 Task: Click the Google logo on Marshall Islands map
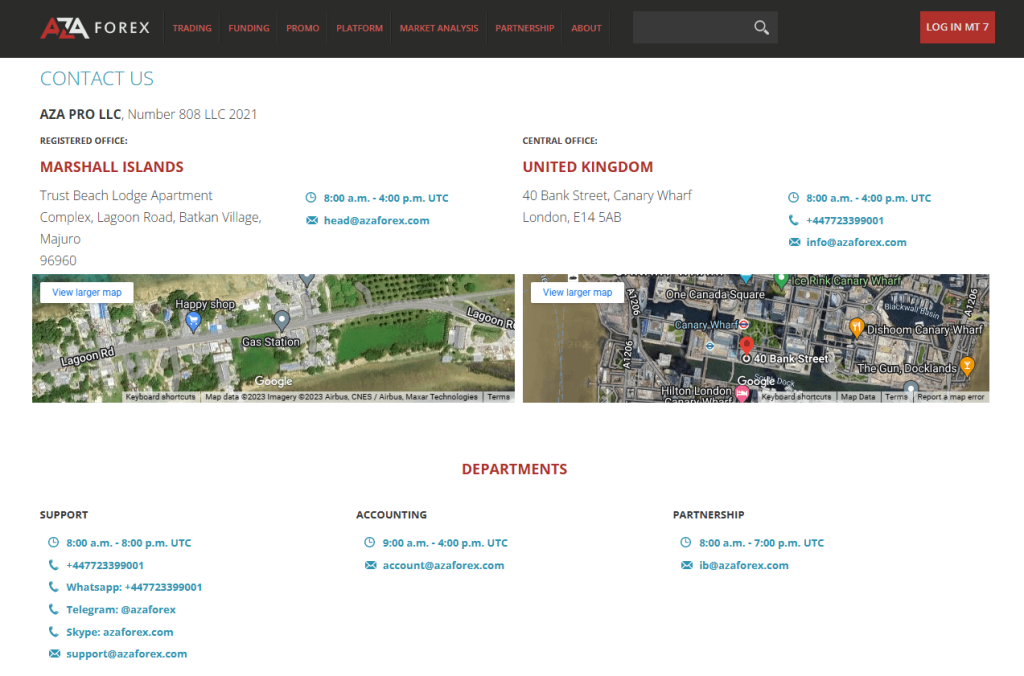(x=274, y=381)
